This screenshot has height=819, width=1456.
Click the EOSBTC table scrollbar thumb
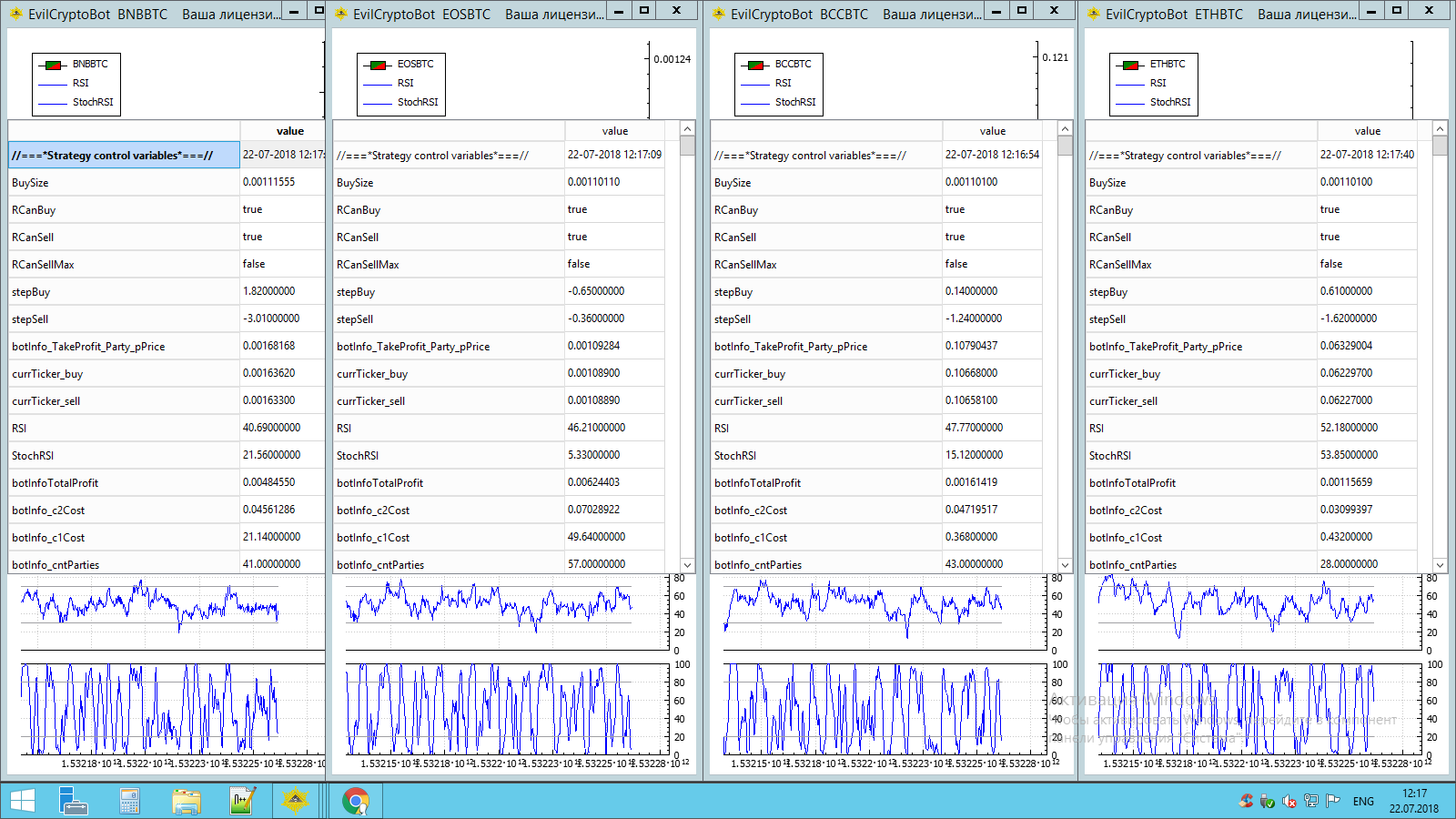(x=687, y=146)
